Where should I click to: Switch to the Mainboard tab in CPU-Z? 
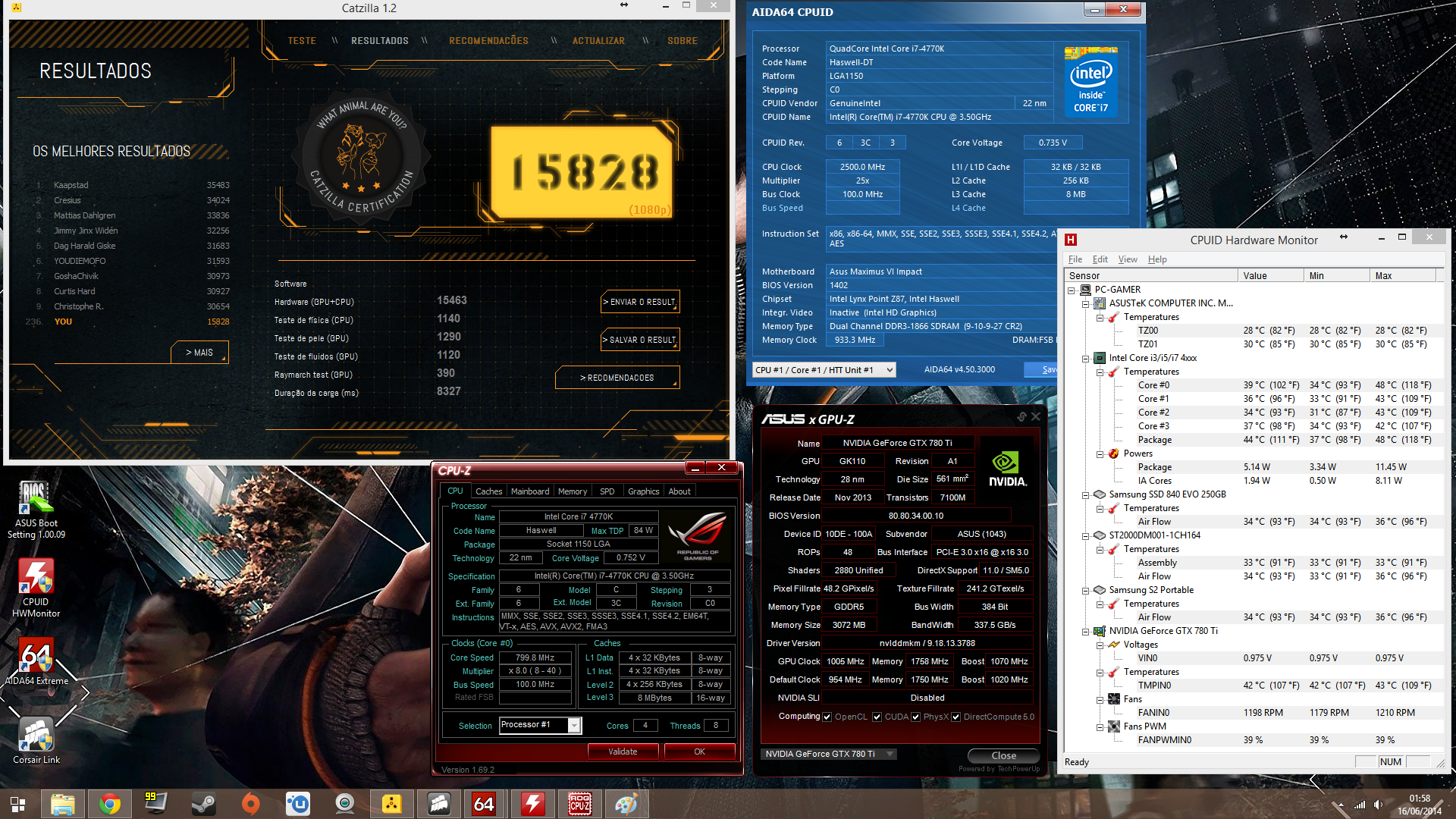[x=529, y=491]
